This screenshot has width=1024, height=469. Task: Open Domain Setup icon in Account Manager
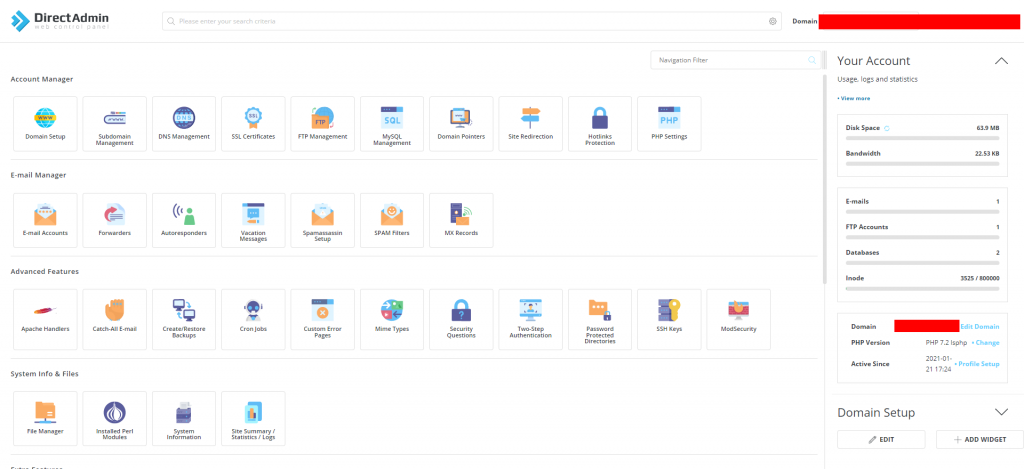[45, 124]
